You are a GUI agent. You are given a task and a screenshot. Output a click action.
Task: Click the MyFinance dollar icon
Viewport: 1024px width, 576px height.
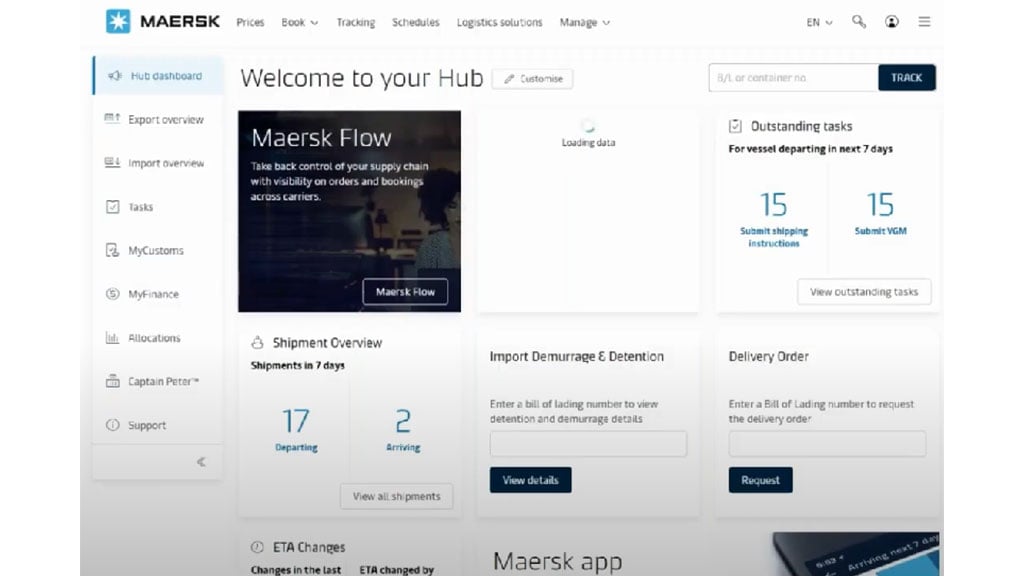point(112,294)
